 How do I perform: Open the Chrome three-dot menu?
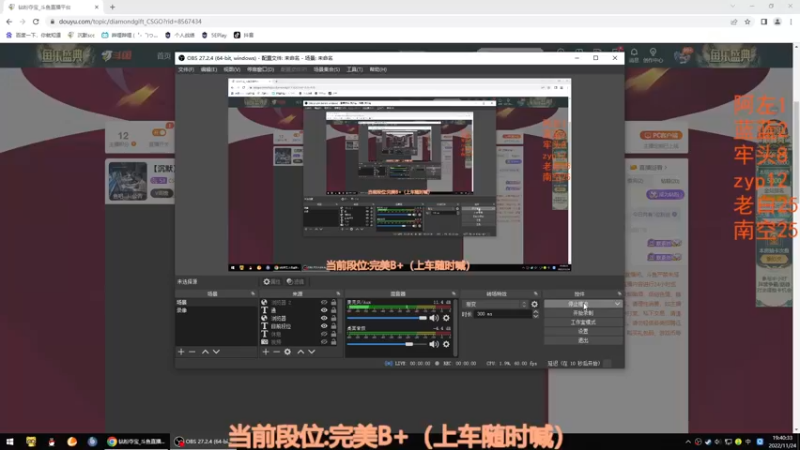coord(791,21)
